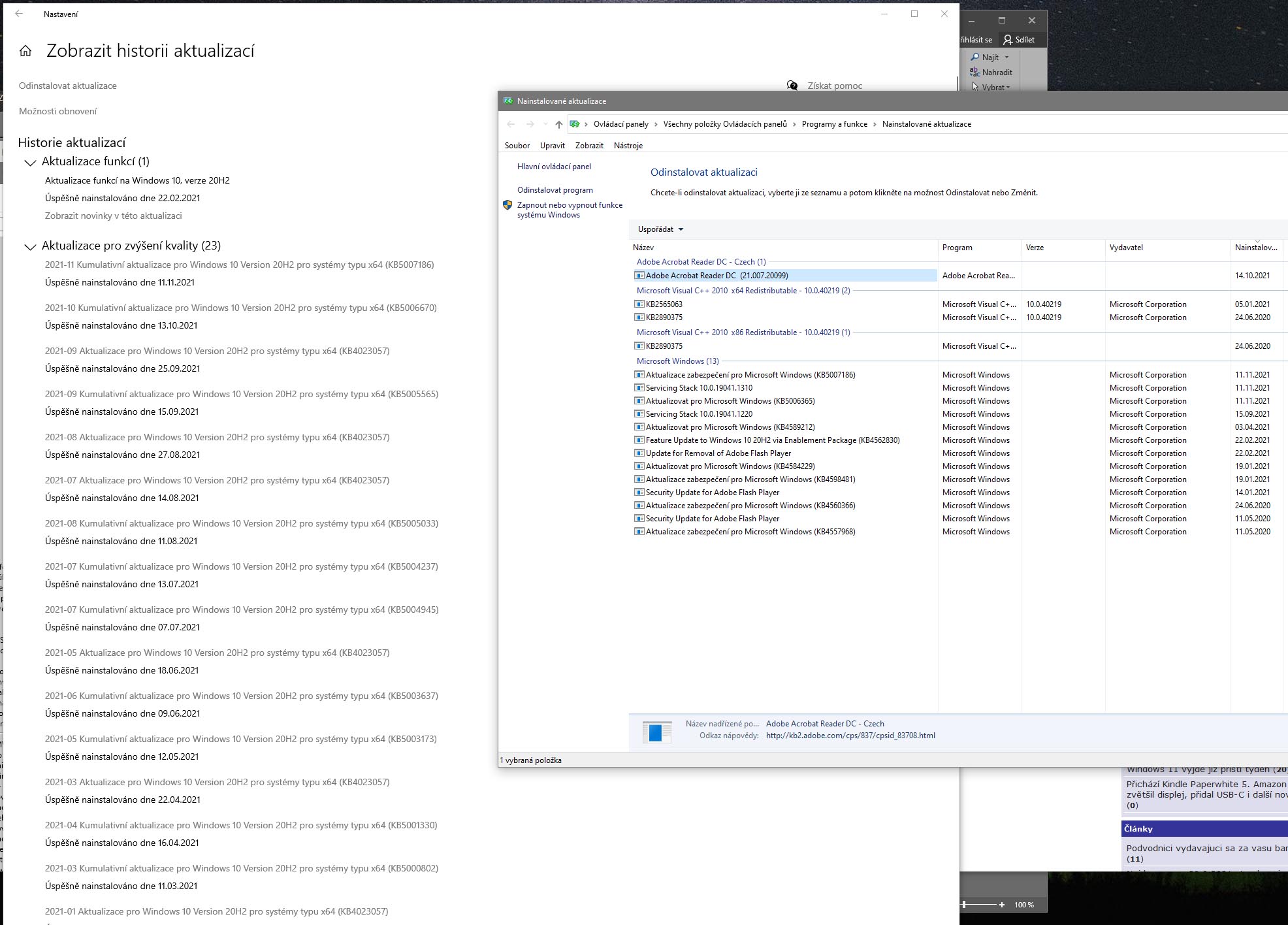Click the Najít magnifier icon
Viewport: 1288px width, 925px height.
[x=974, y=57]
